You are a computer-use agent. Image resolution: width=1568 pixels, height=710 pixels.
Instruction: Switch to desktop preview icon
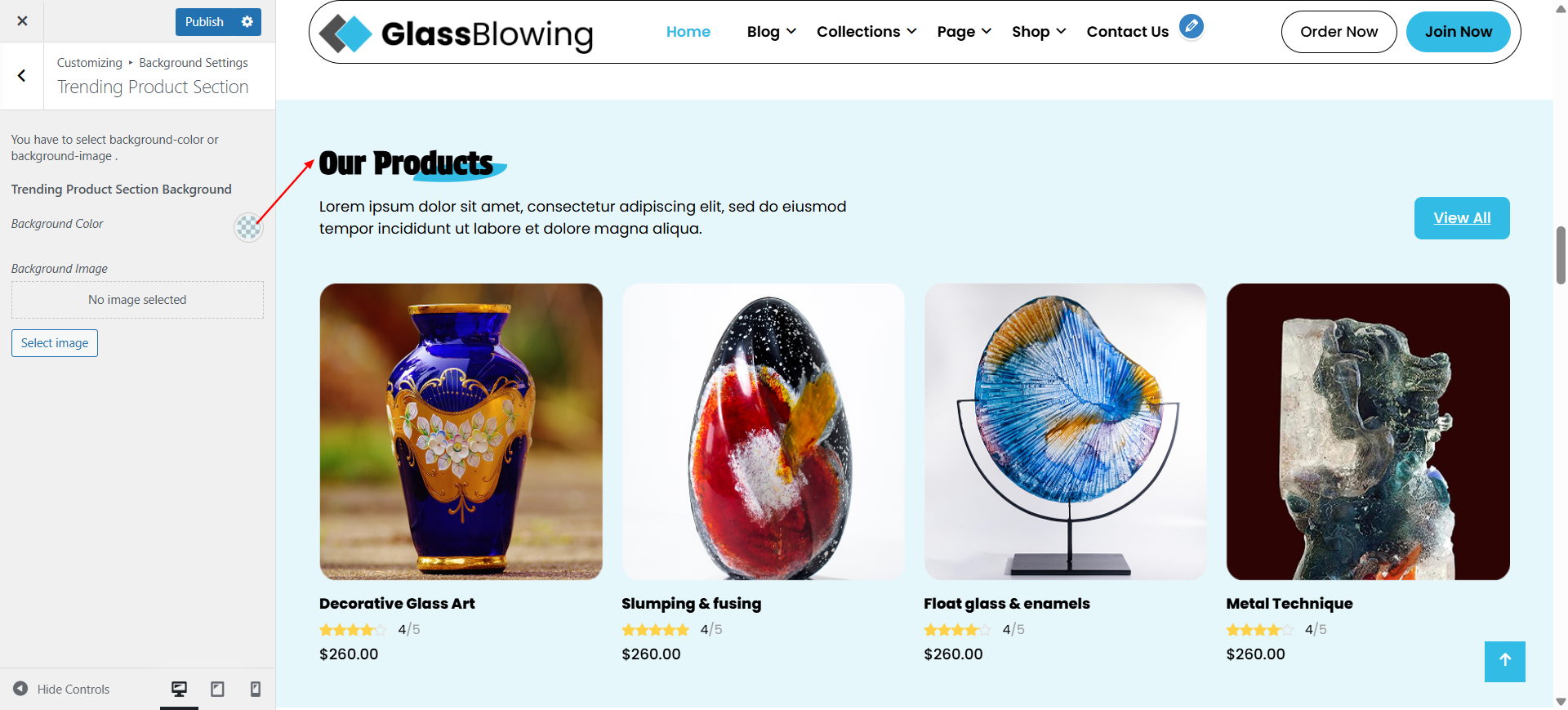(x=179, y=690)
